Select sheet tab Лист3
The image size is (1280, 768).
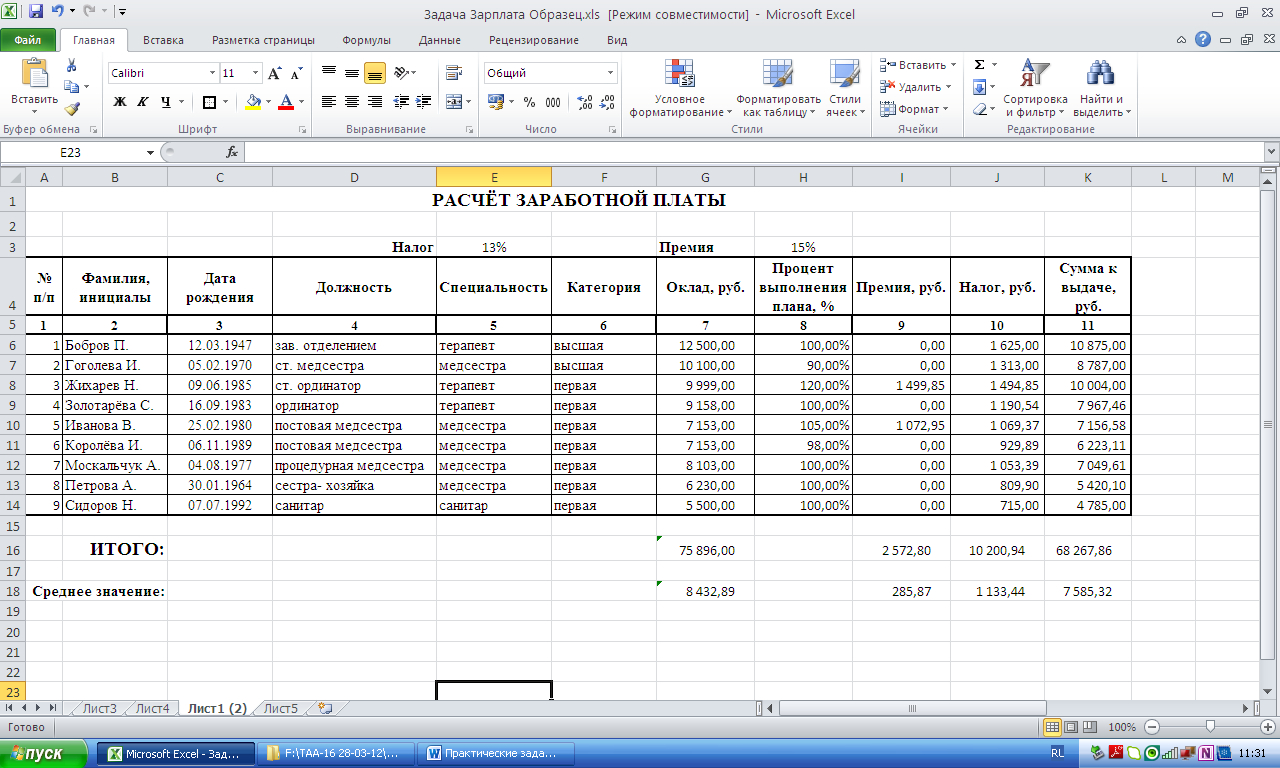click(x=99, y=708)
